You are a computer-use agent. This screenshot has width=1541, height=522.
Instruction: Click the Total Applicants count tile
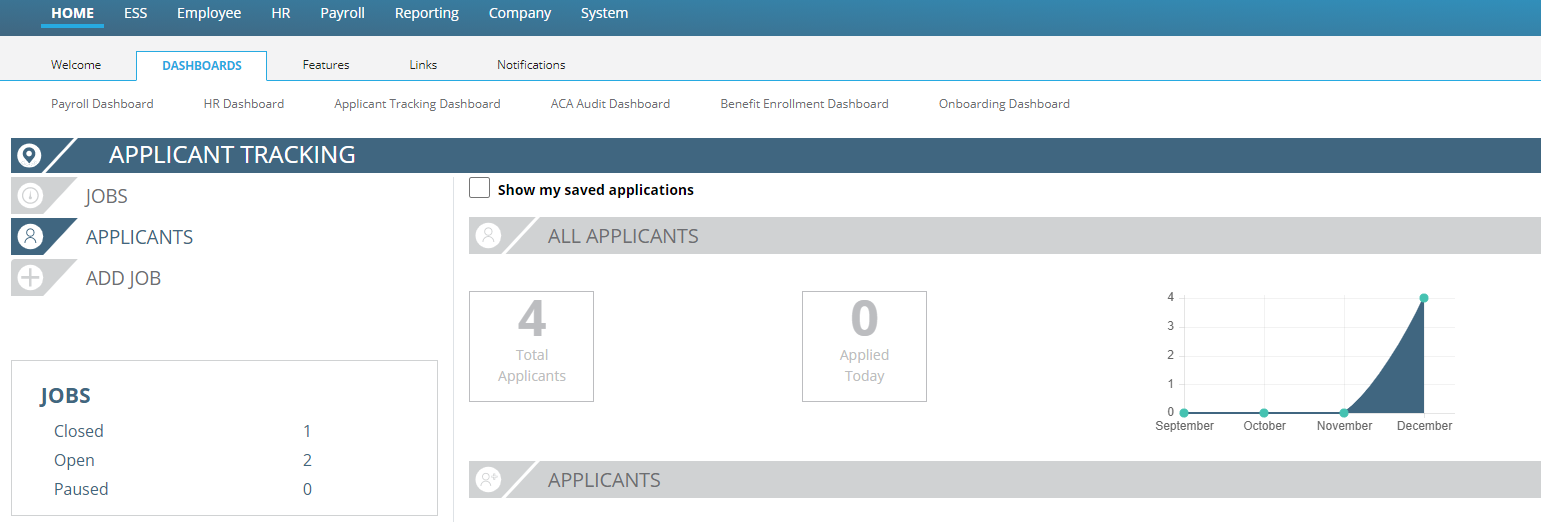coord(531,346)
